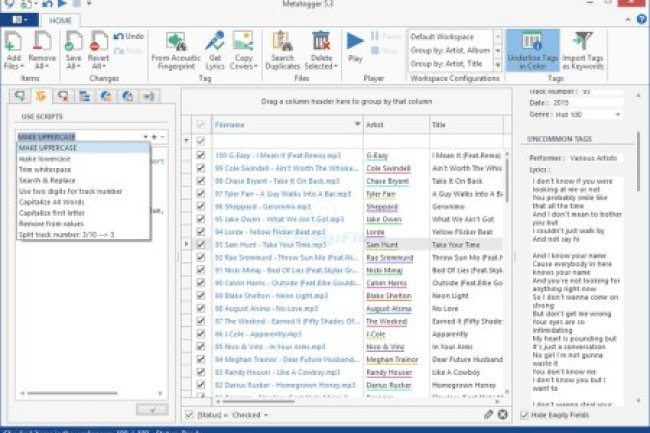The height and width of the screenshot is (433, 650).
Task: Click the Delete Selected icon
Action: click(321, 41)
